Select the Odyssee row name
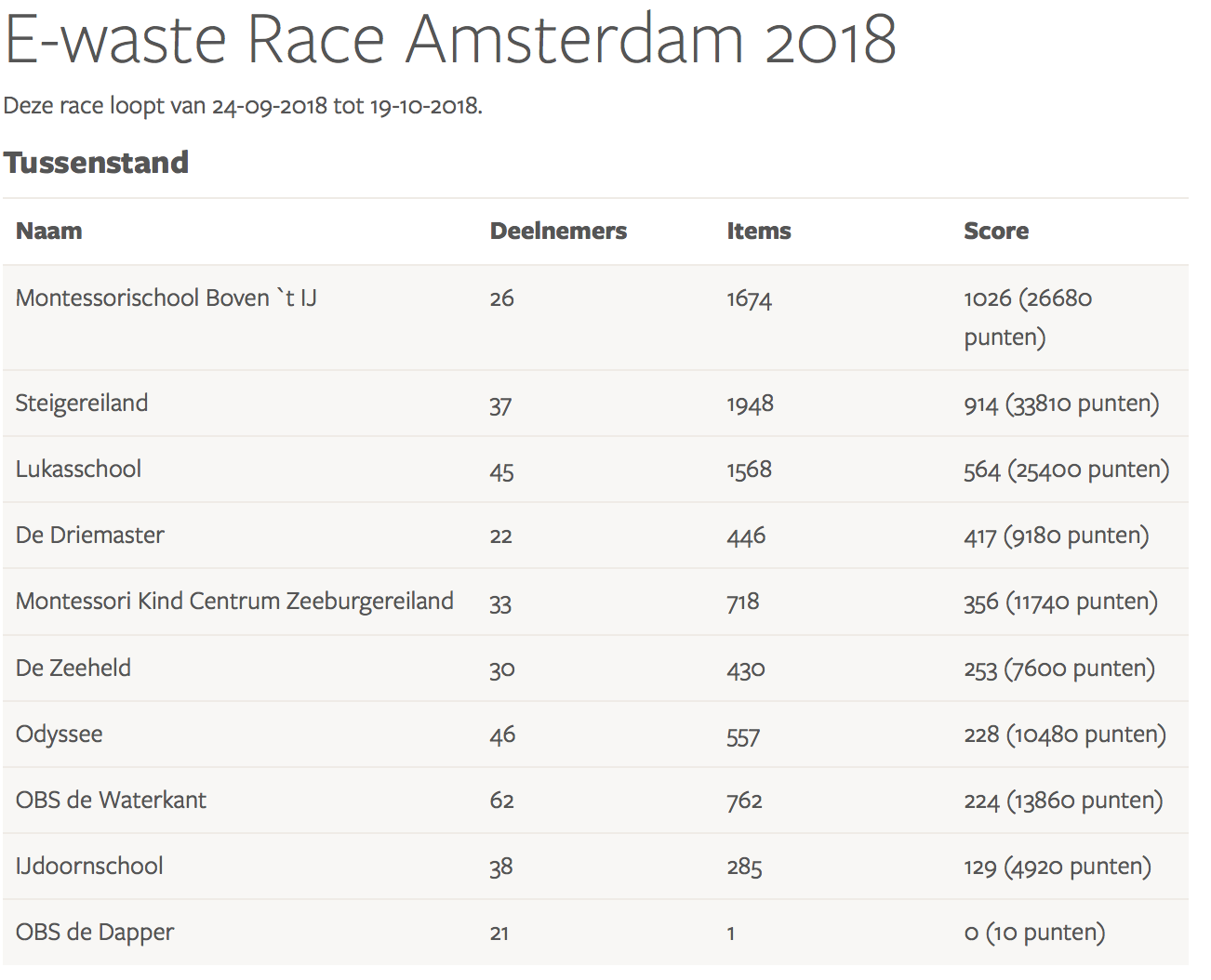 60,735
